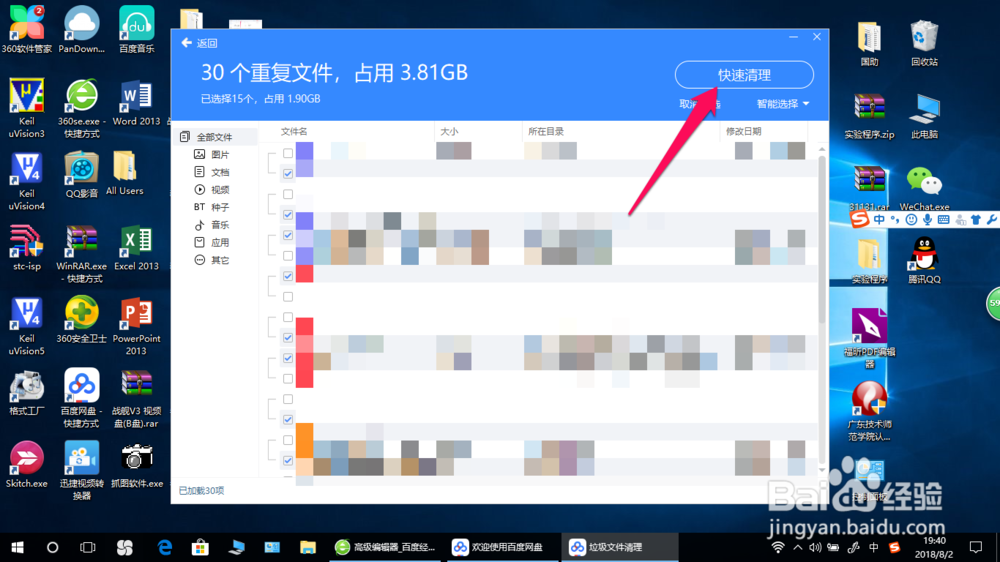Open 百度音乐 desktop icon
The image size is (1000, 562).
(136, 30)
